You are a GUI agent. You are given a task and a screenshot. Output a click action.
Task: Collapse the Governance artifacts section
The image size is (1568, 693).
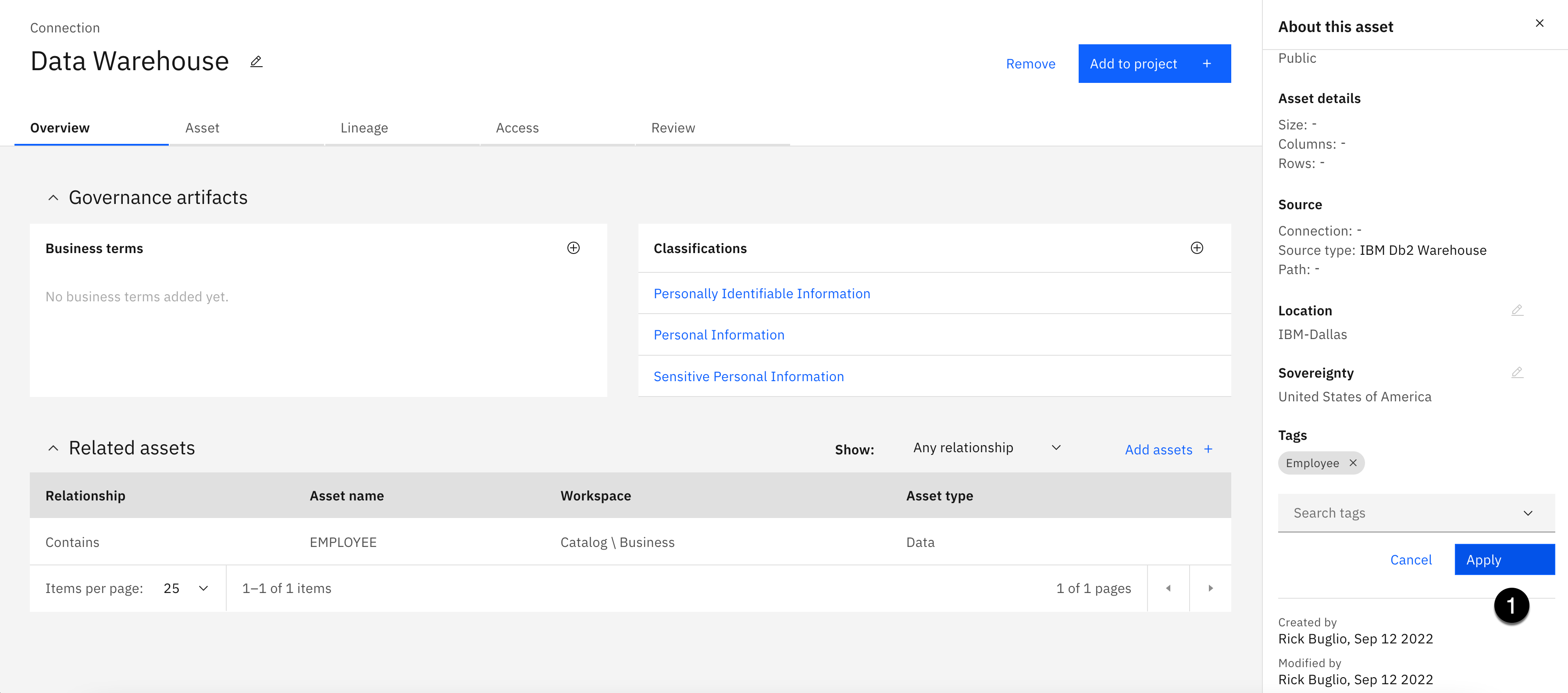coord(53,198)
